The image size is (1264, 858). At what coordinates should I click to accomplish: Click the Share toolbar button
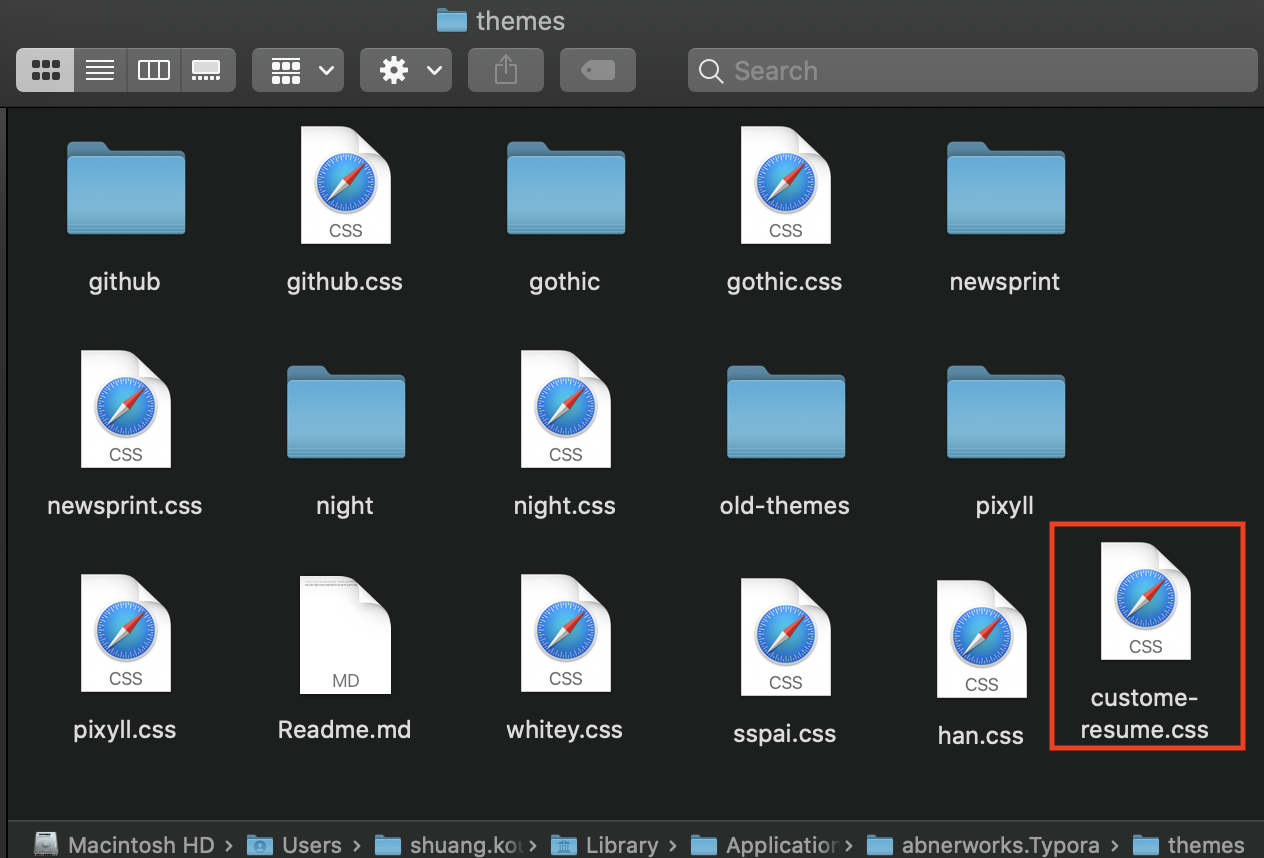pos(506,70)
